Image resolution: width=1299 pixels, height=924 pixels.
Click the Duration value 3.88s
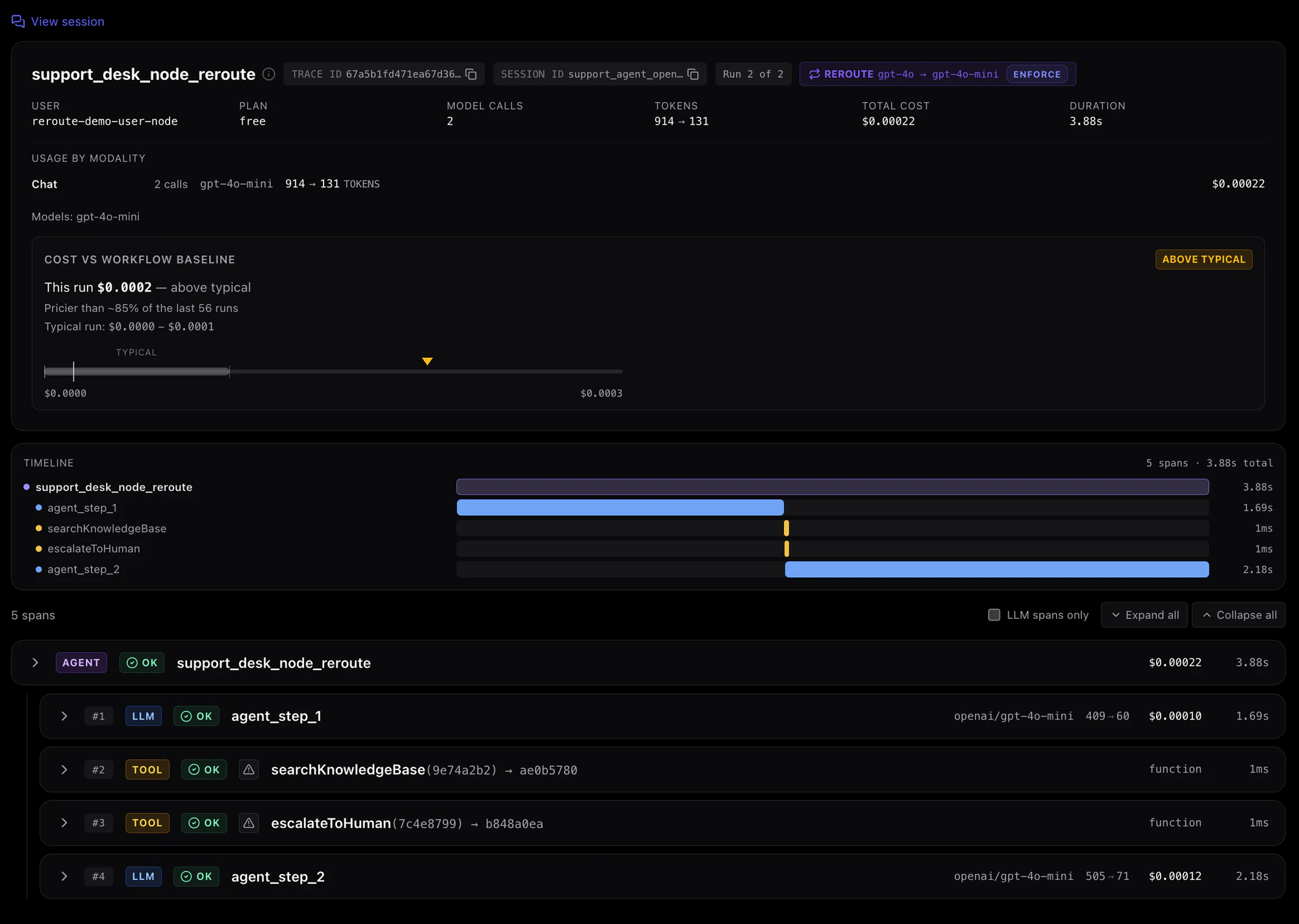(x=1086, y=121)
